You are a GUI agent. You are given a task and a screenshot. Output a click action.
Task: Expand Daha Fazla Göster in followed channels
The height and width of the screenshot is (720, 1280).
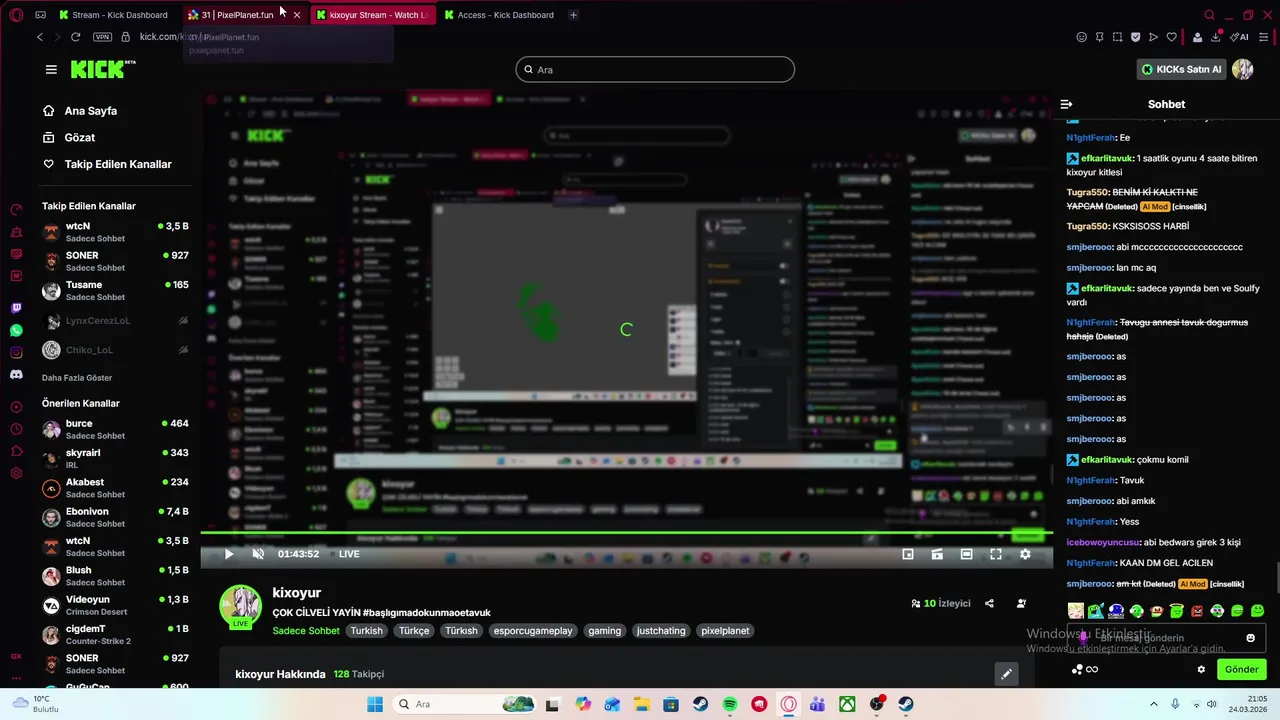[77, 378]
